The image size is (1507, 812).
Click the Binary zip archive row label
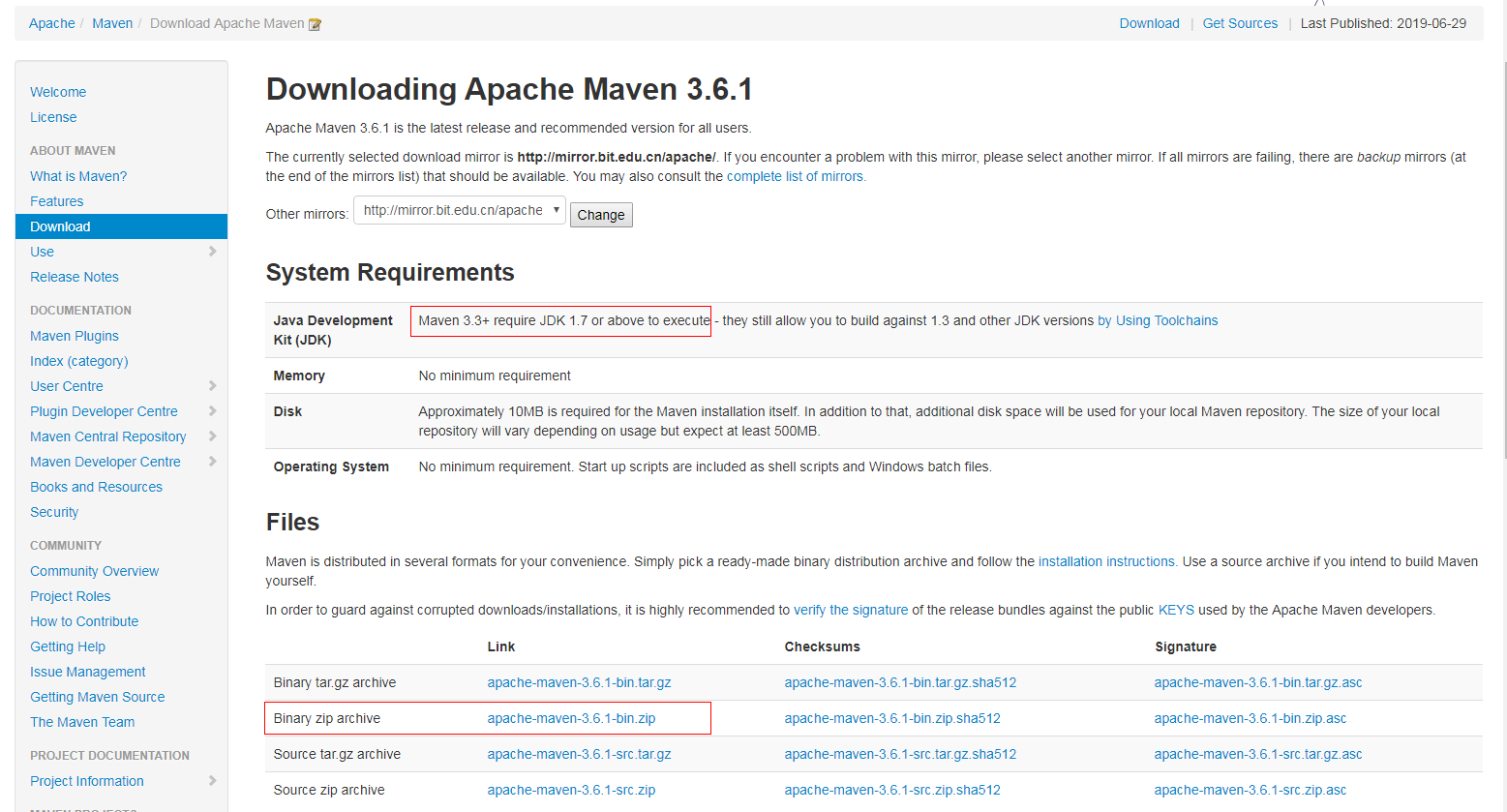coord(327,718)
